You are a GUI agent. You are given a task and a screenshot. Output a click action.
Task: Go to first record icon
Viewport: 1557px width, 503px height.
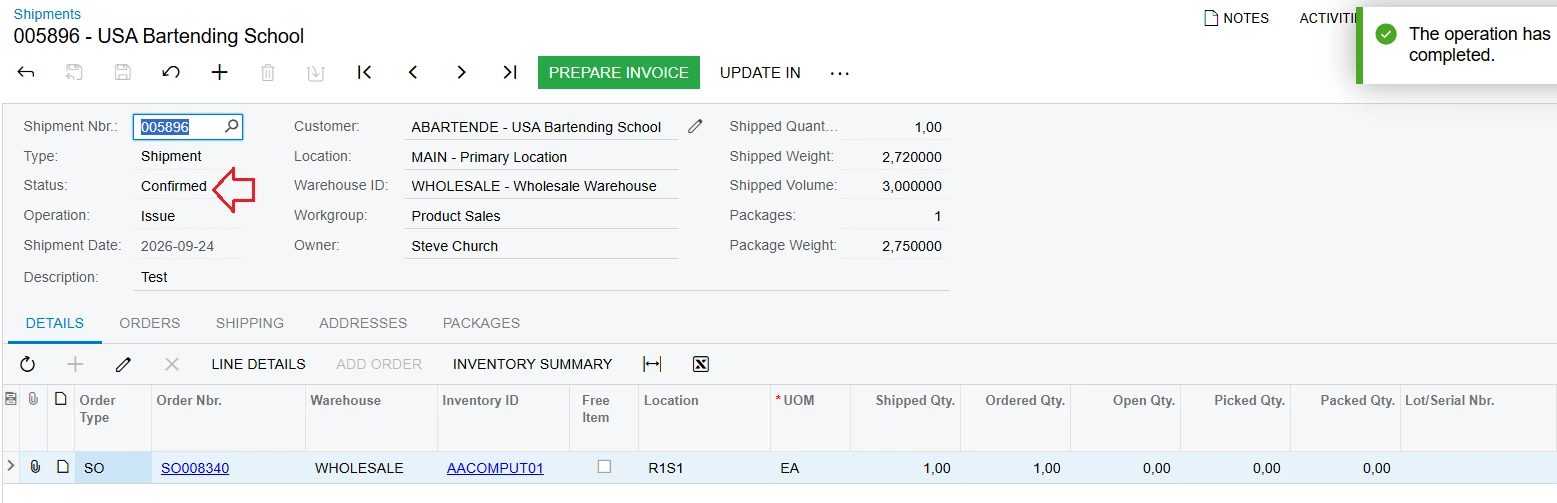365,72
